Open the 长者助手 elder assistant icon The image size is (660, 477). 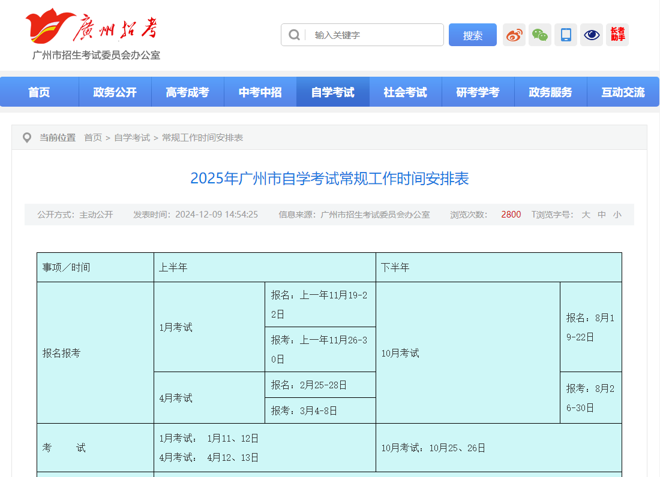point(618,35)
